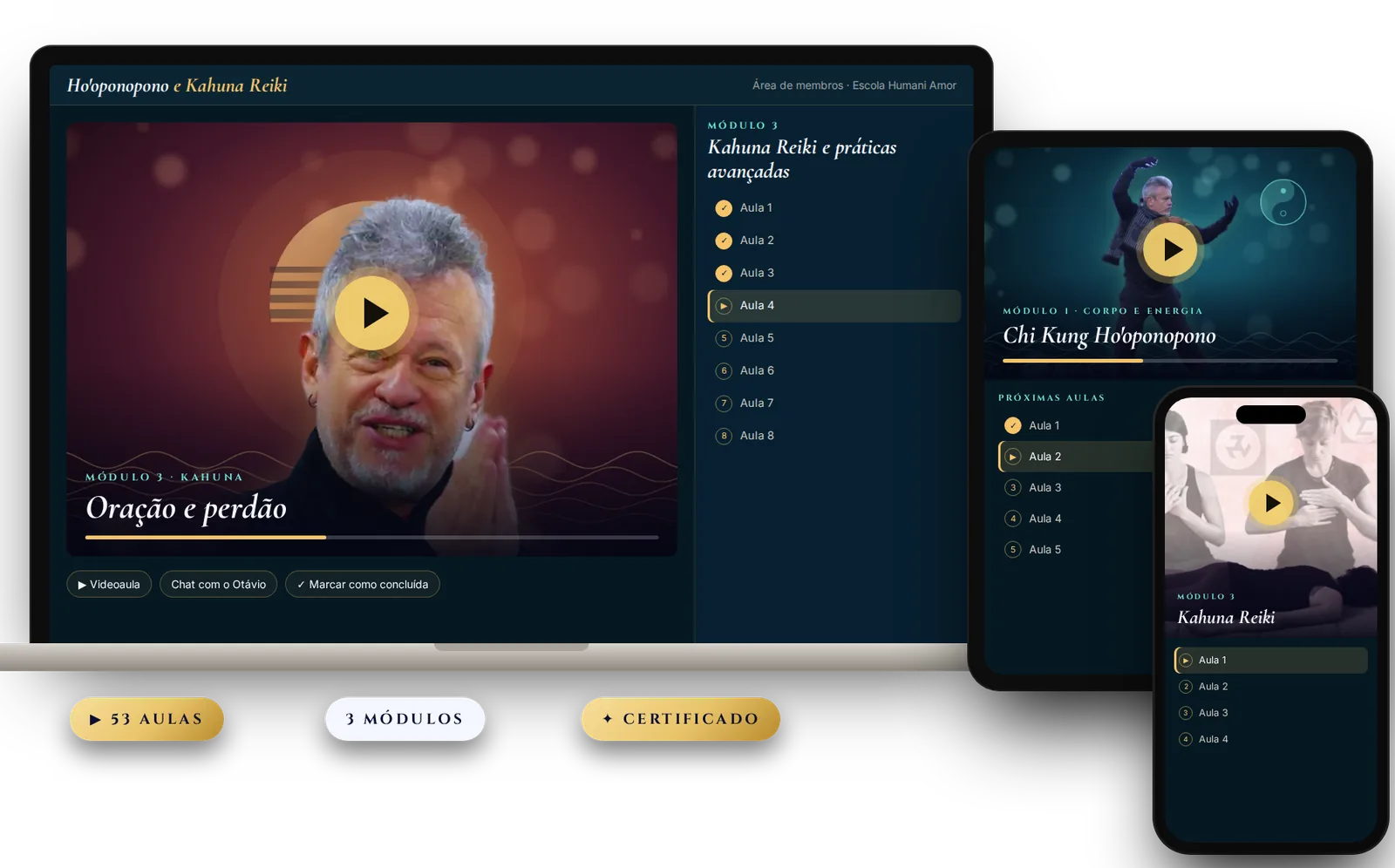
Task: Click the Certificado gold badge
Action: point(681,719)
